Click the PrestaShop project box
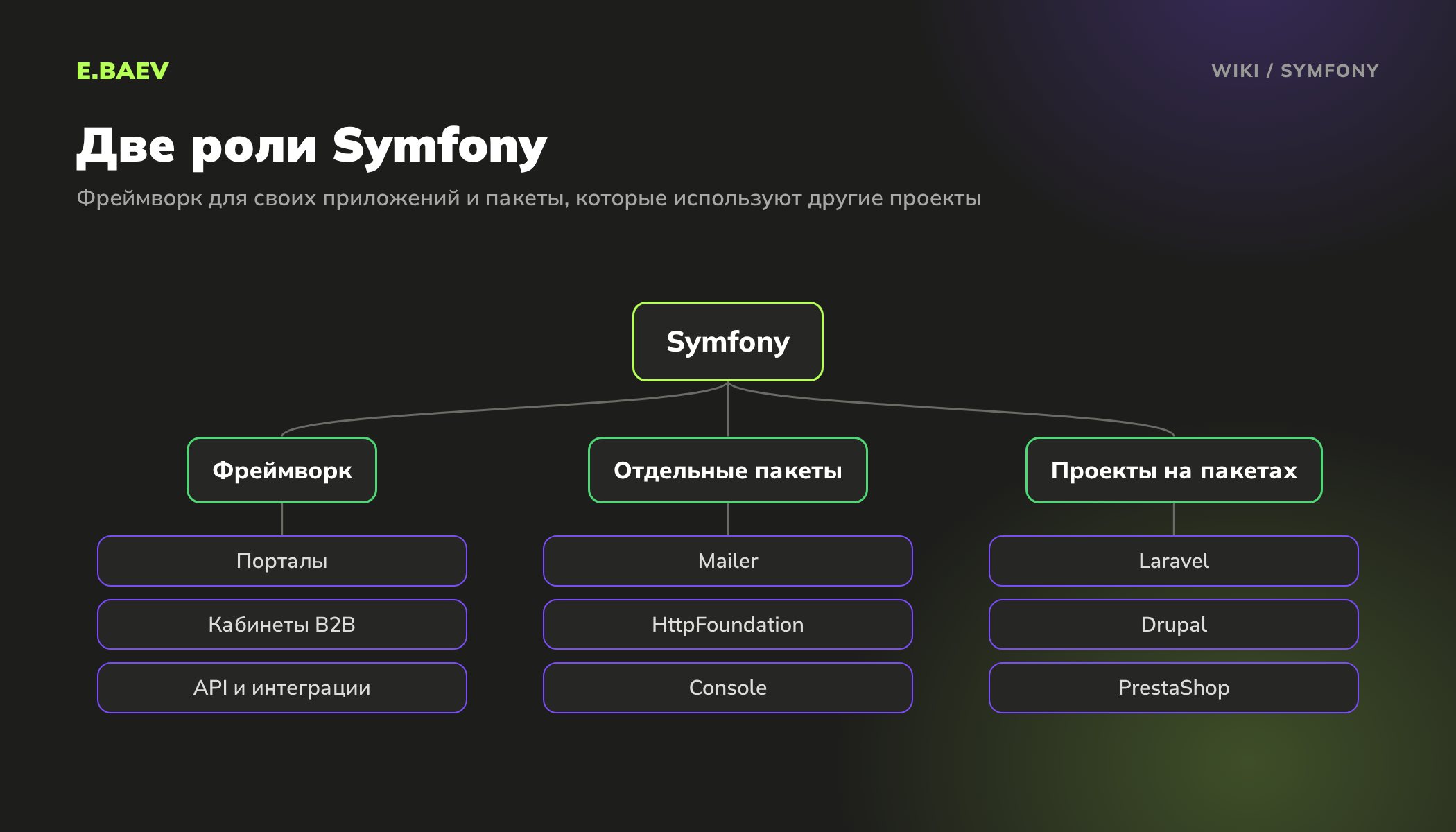Screen dimensions: 1456x832 tap(1174, 688)
